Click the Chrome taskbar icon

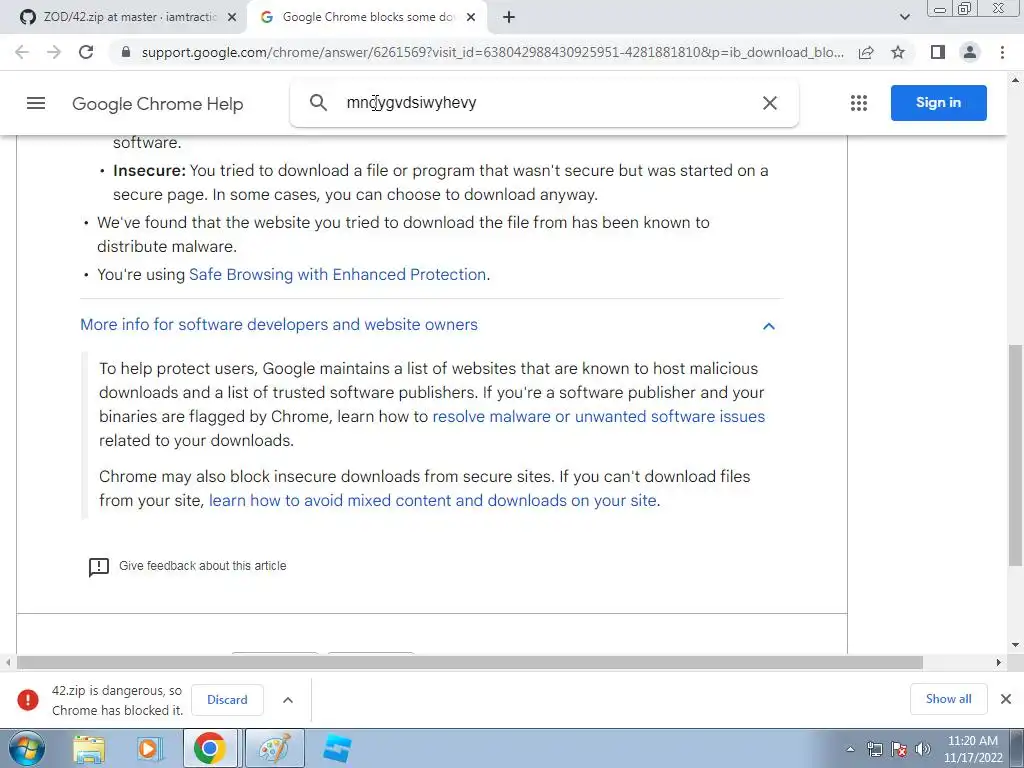209,748
